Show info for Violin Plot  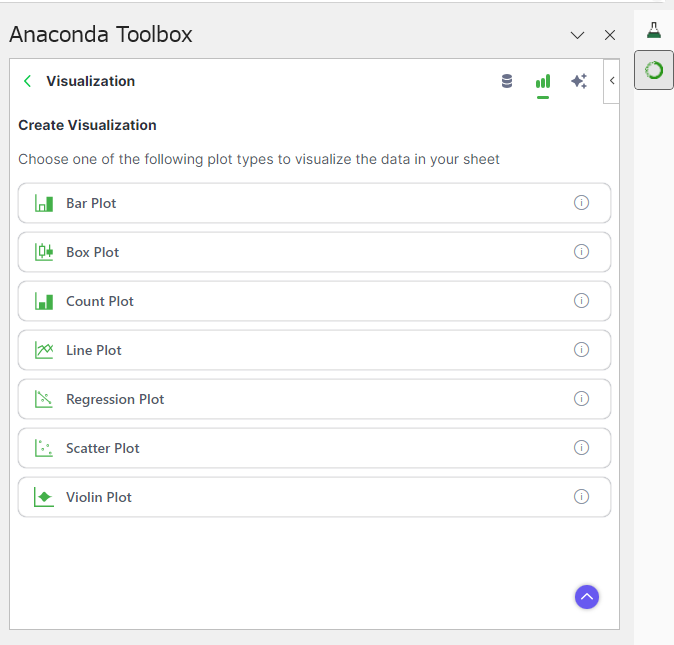click(581, 496)
